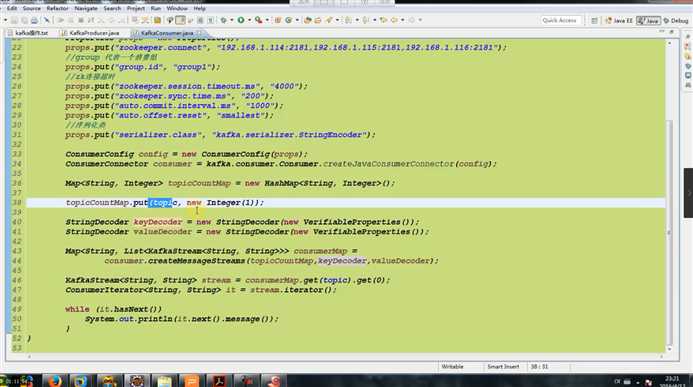Click the Open Task icon in the toolbar
The height and width of the screenshot is (387, 693).
click(317, 20)
